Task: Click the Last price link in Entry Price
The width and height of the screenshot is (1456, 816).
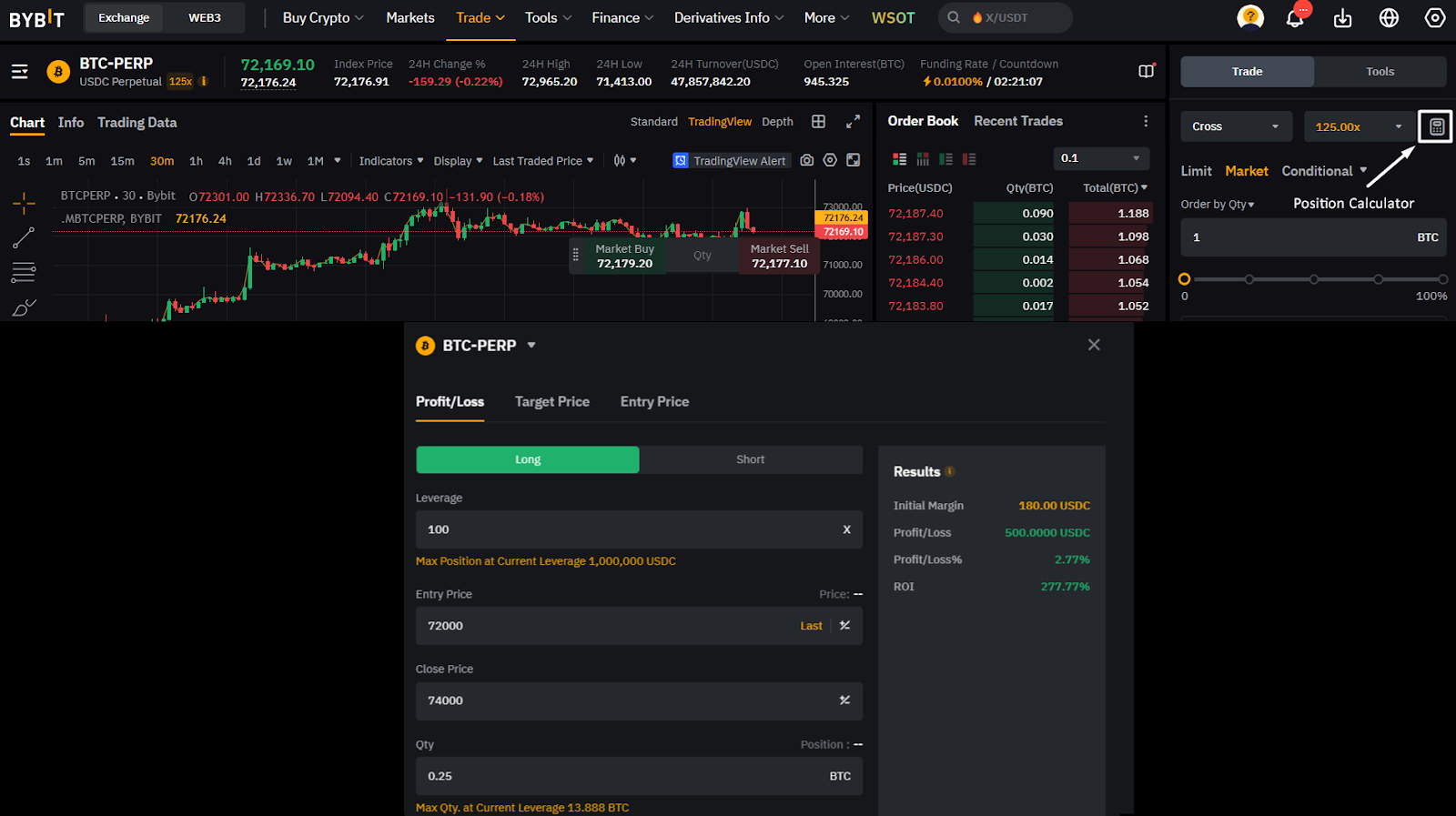Action: [811, 626]
